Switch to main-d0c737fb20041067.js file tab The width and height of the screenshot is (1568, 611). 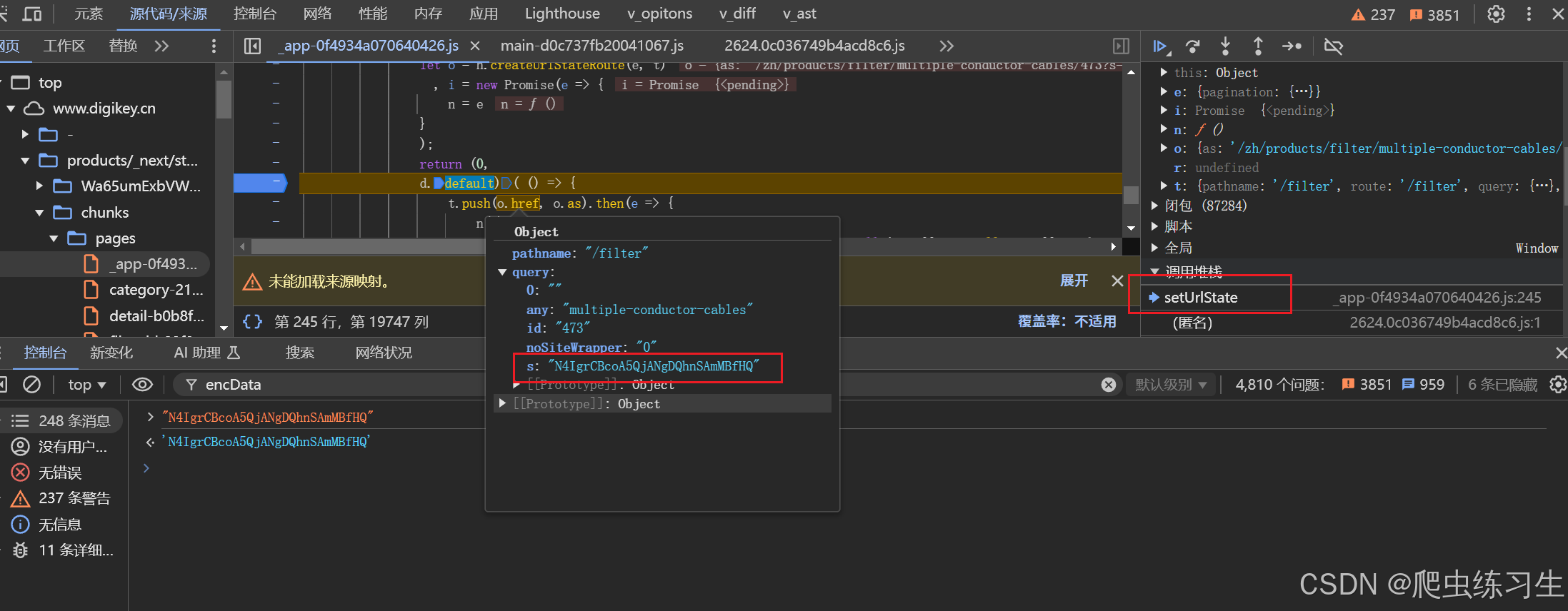click(592, 46)
